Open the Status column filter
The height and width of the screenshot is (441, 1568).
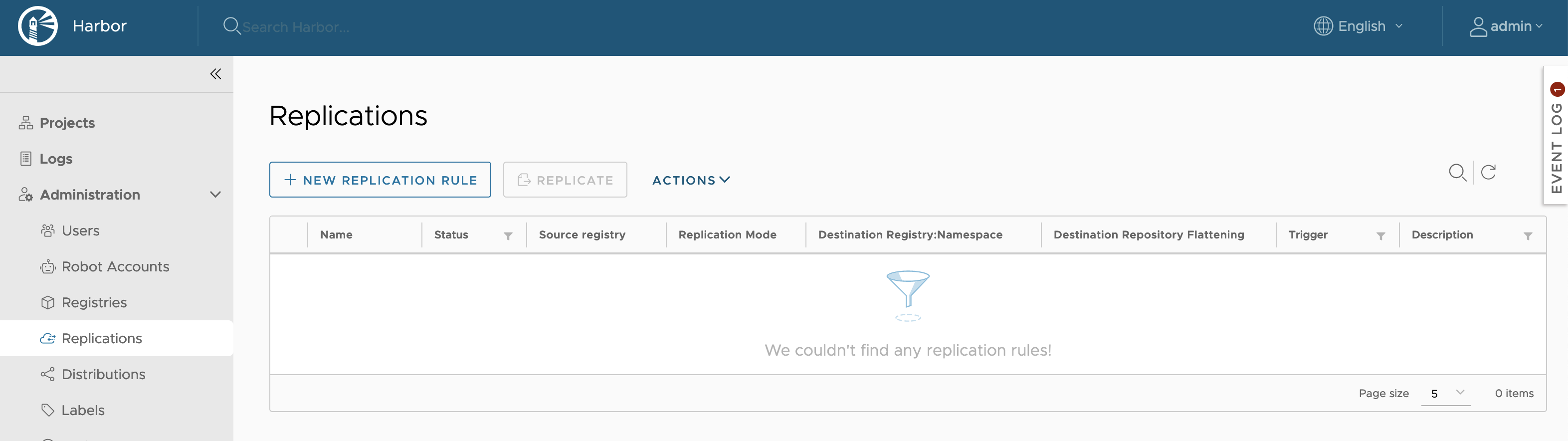click(509, 236)
